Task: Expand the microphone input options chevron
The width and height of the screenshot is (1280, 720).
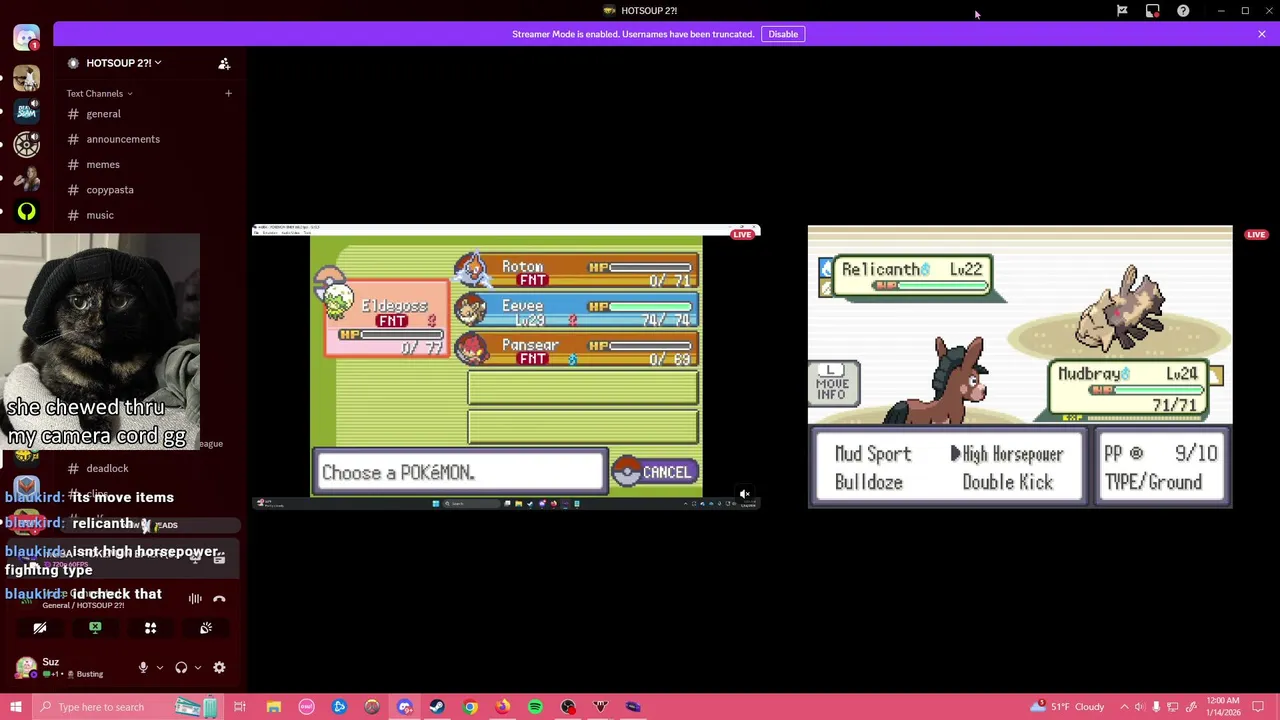Action: (x=159, y=667)
